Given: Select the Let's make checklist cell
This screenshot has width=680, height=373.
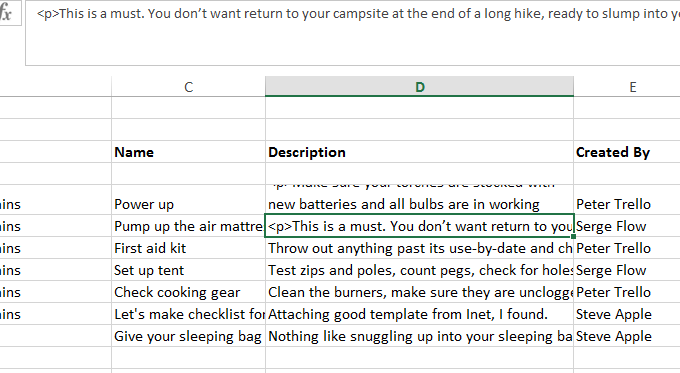Looking at the screenshot, I should [188, 314].
